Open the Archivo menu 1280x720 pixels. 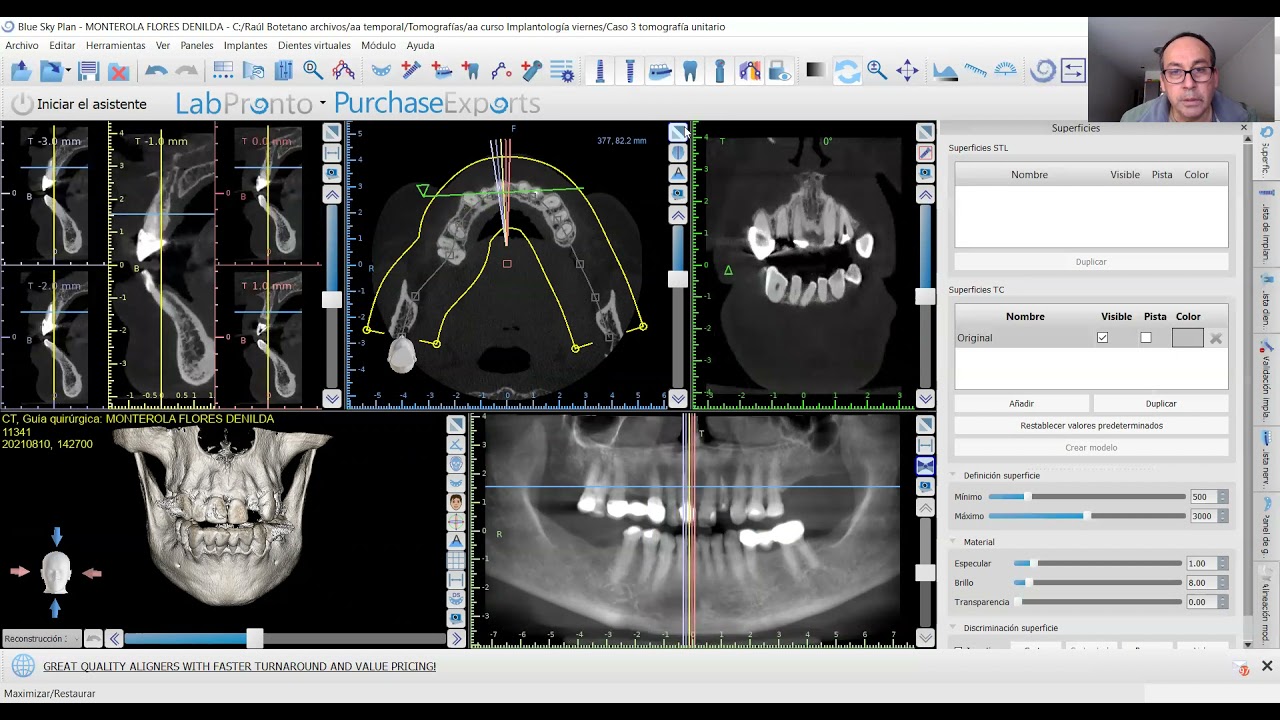click(x=22, y=45)
